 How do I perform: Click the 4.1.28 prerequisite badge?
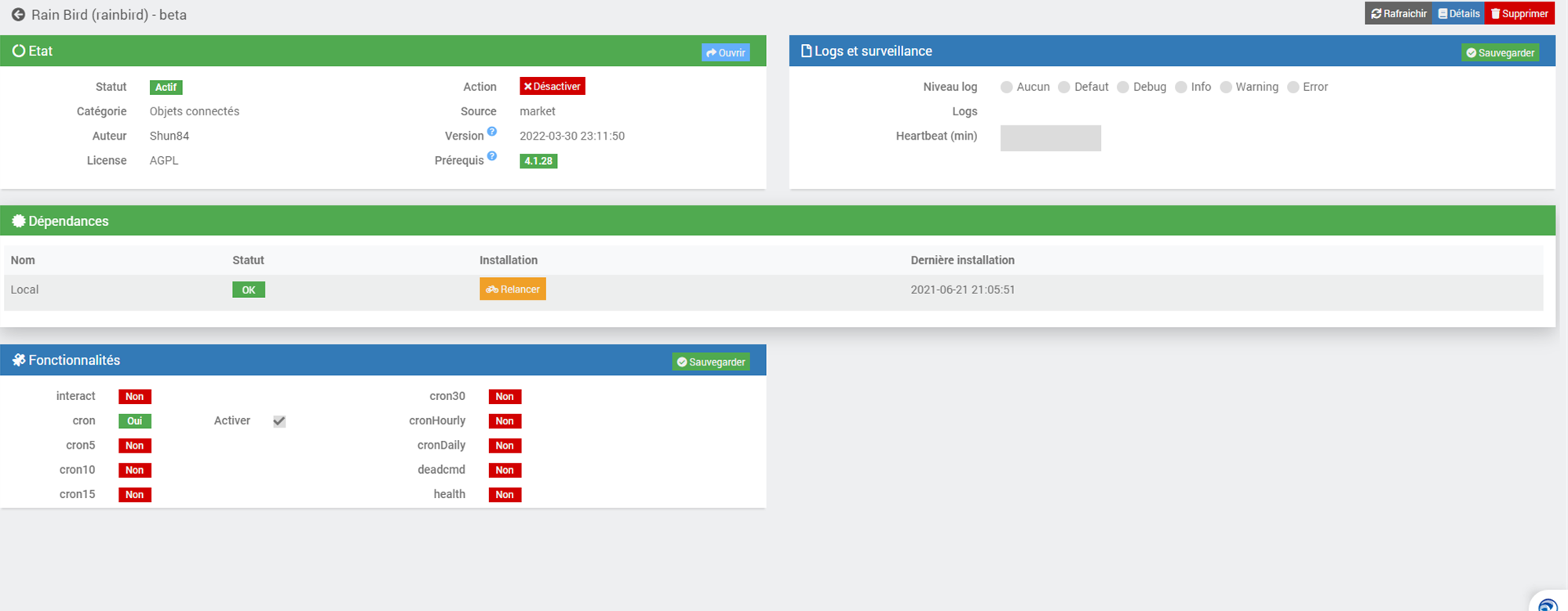click(538, 161)
